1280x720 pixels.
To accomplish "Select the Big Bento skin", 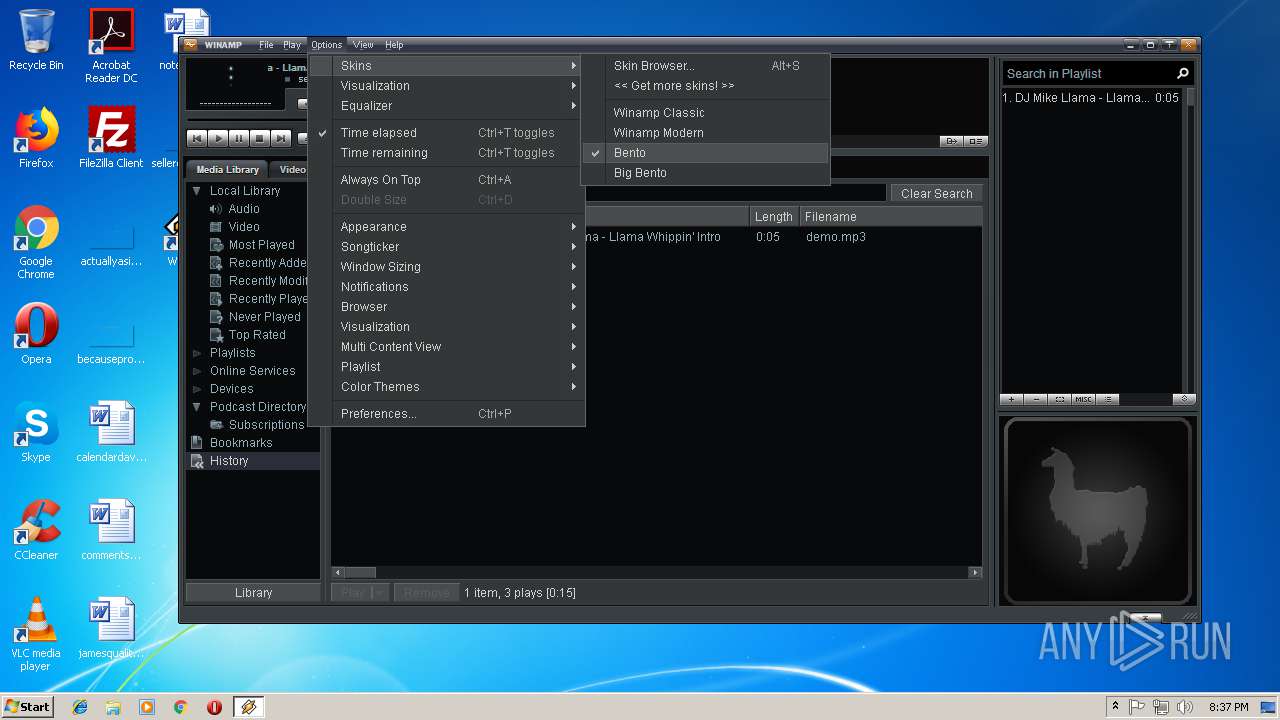I will 705,173.
